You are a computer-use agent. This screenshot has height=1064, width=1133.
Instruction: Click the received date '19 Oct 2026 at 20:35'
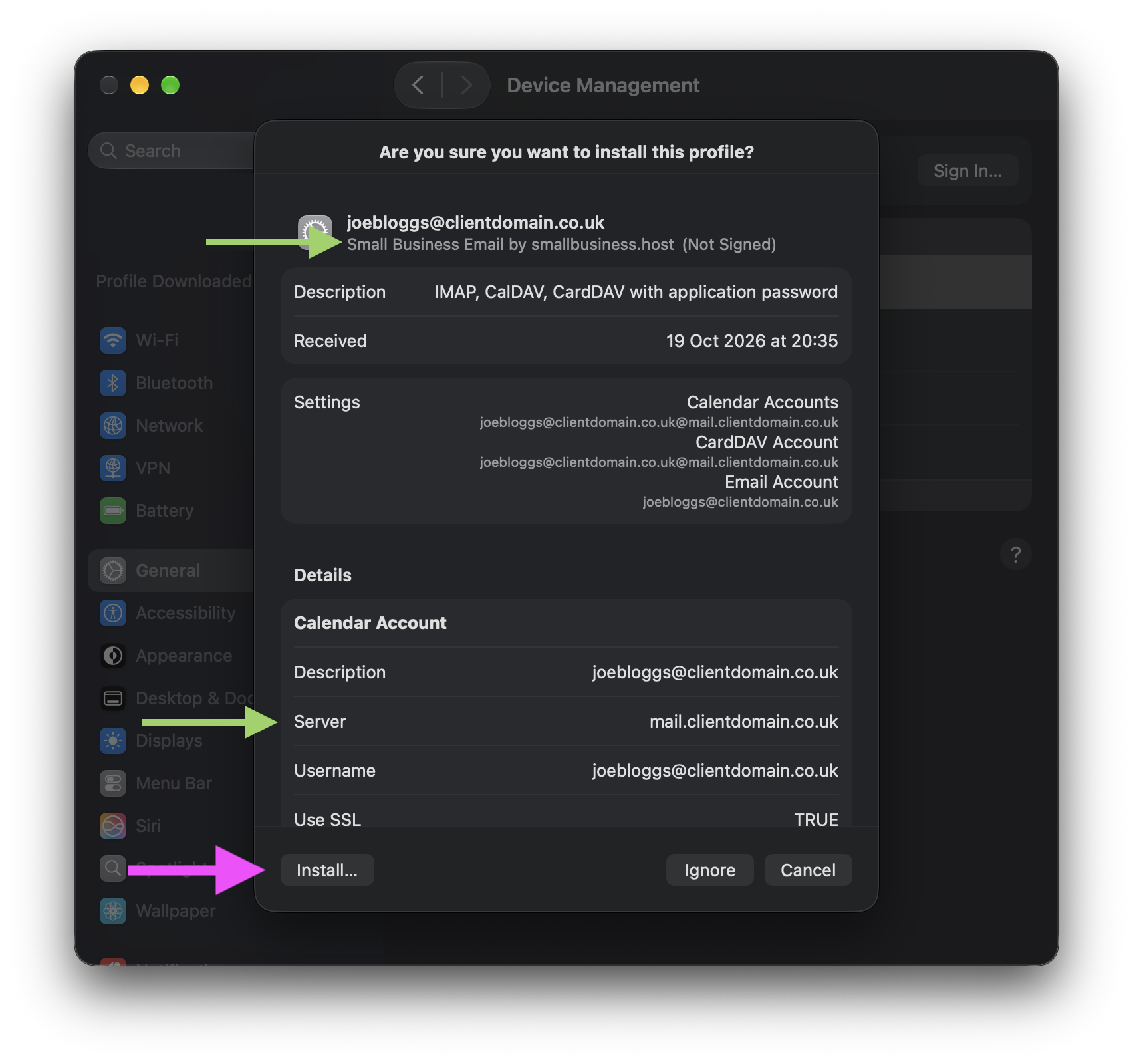coord(752,341)
